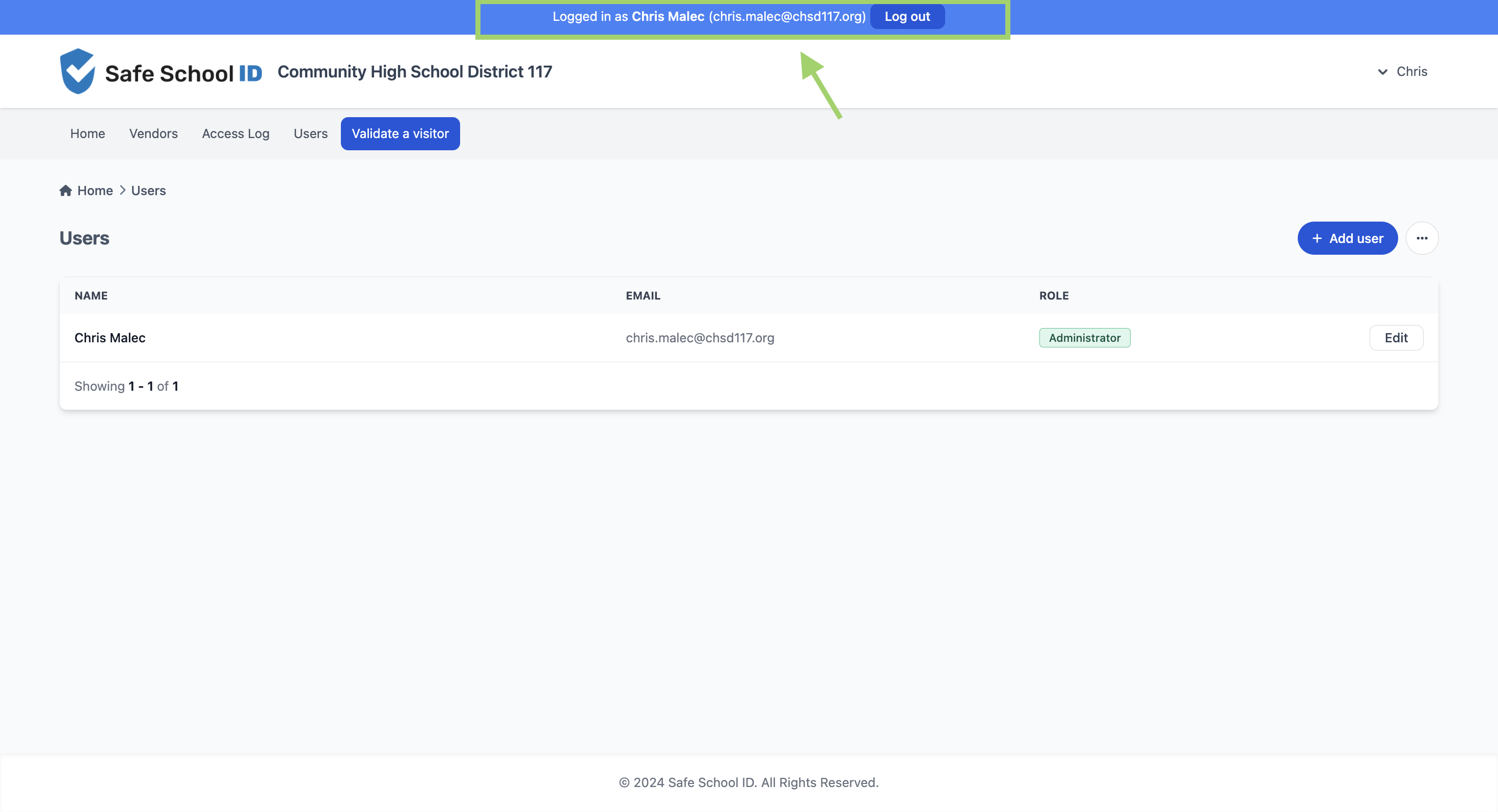
Task: Click the home icon in breadcrumb
Action: 66,191
